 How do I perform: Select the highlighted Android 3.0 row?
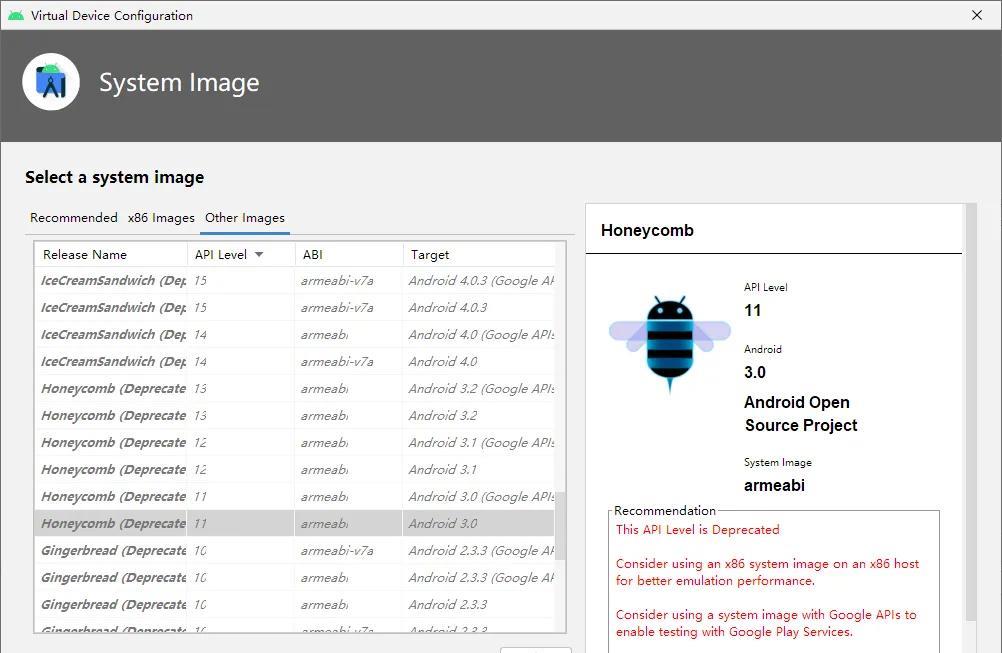pyautogui.click(x=295, y=523)
